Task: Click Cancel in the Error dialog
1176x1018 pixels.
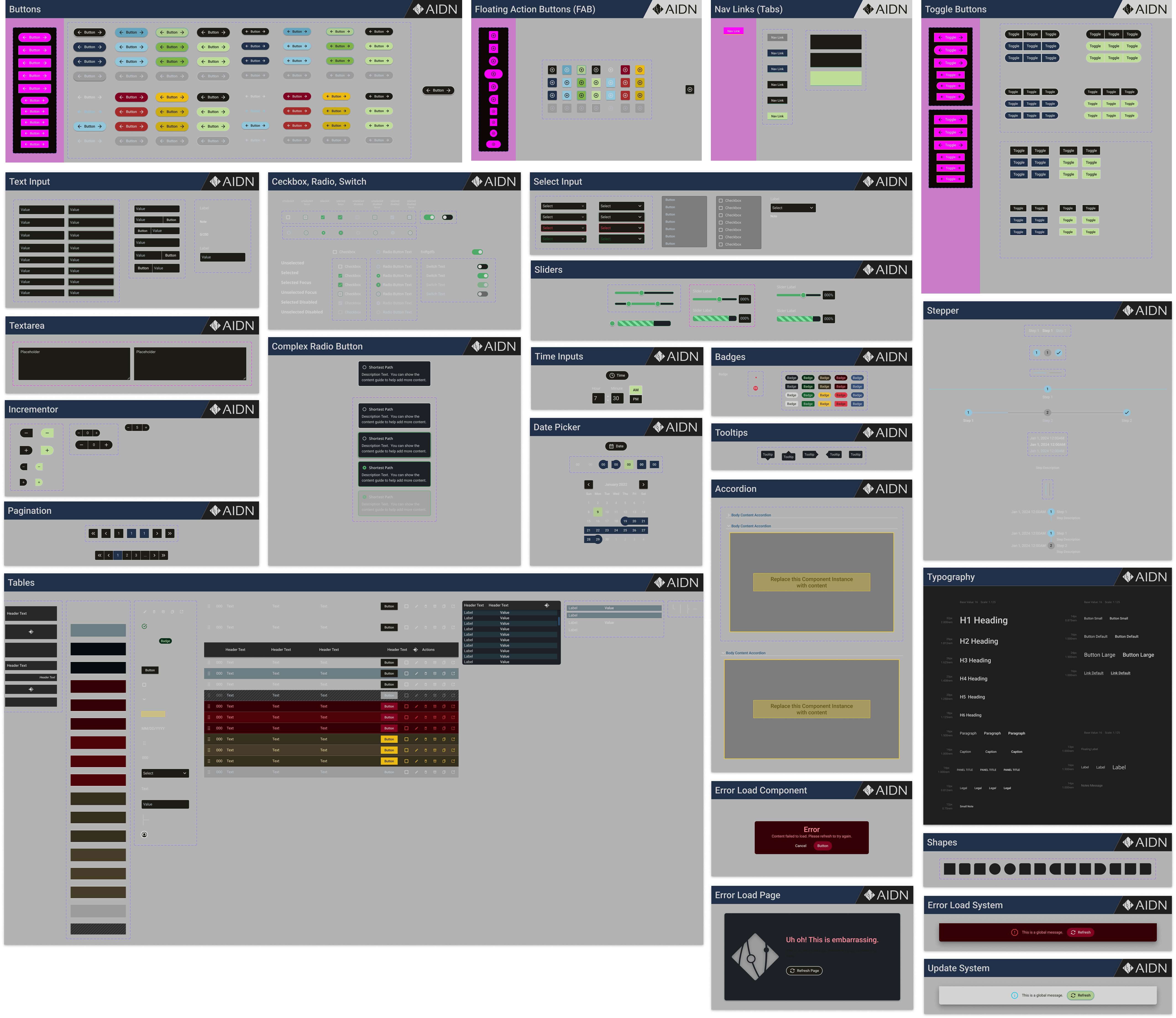Action: point(800,846)
